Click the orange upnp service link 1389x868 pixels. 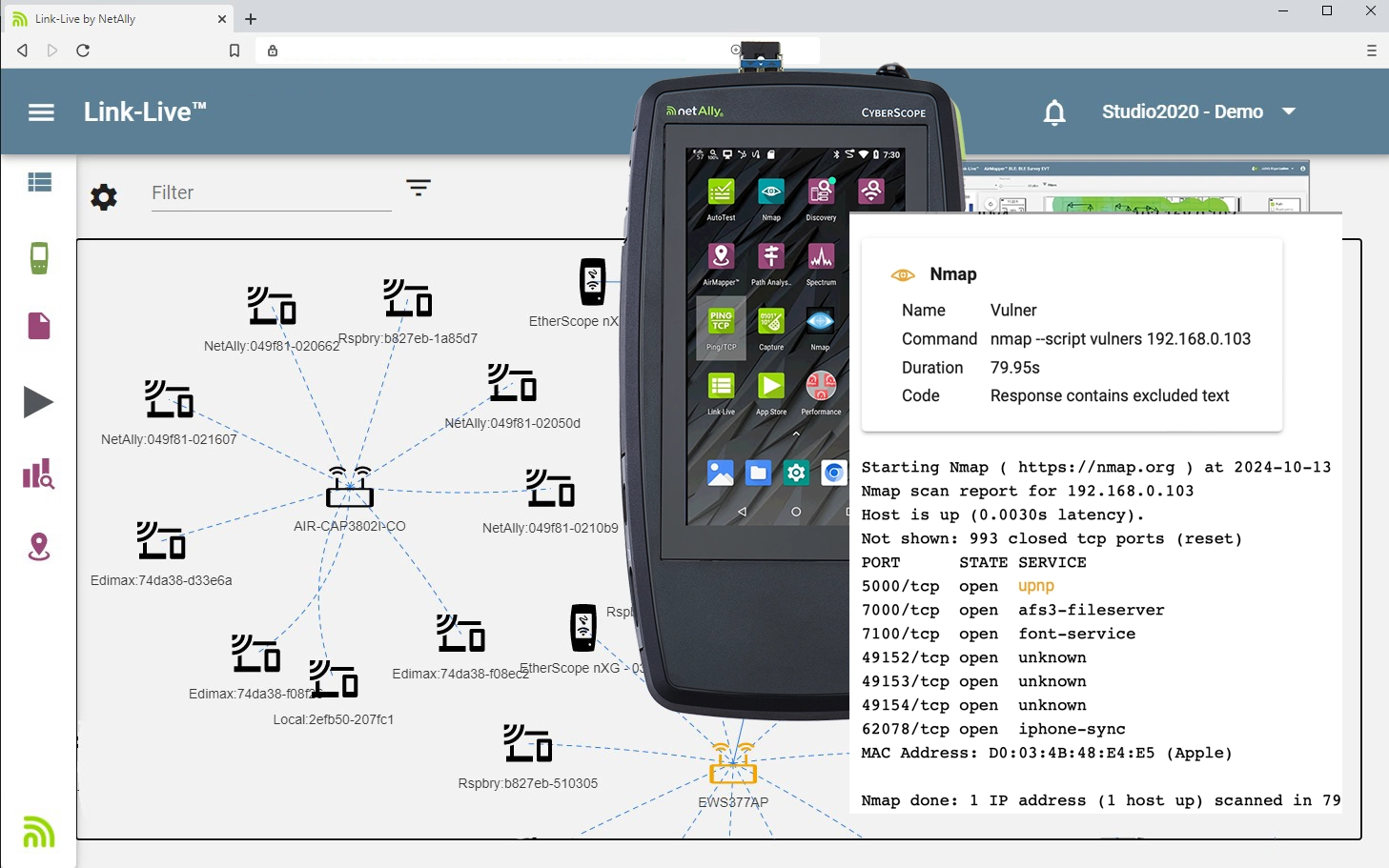(1035, 586)
